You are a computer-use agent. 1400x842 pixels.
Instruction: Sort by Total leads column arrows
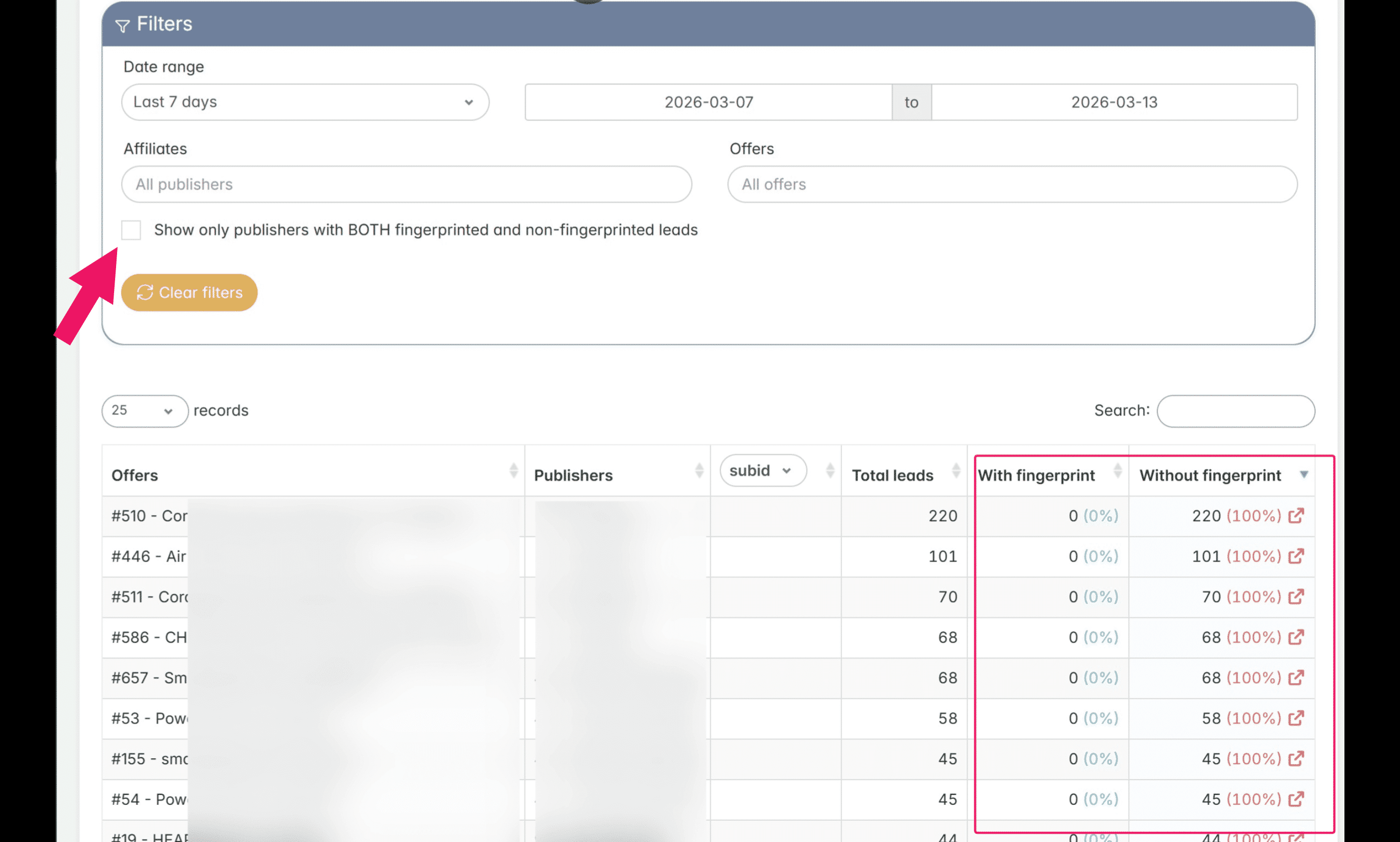956,471
